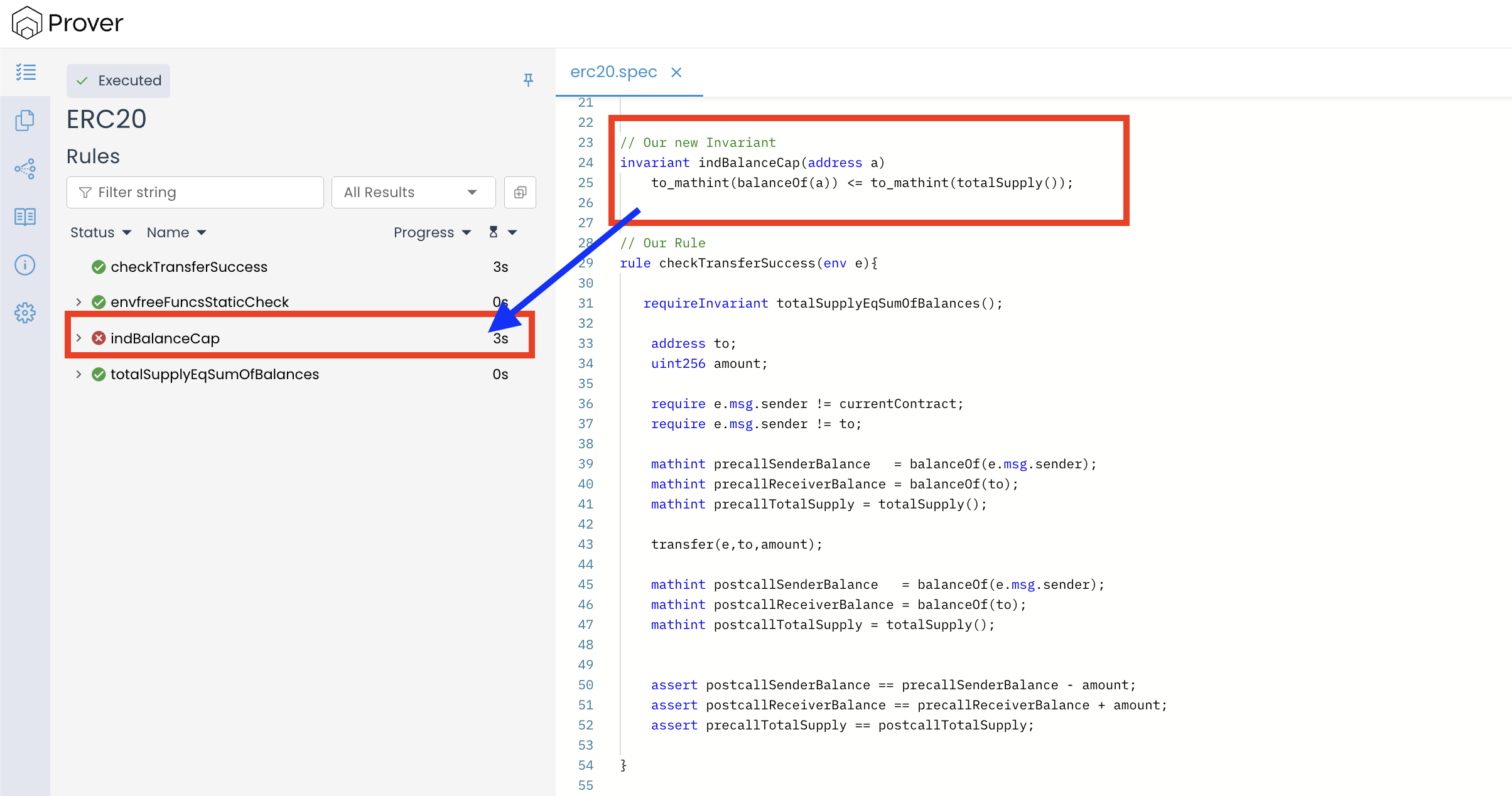Viewport: 1512px width, 796px height.
Task: Click the expand-all icon beside All Results
Action: pos(520,192)
